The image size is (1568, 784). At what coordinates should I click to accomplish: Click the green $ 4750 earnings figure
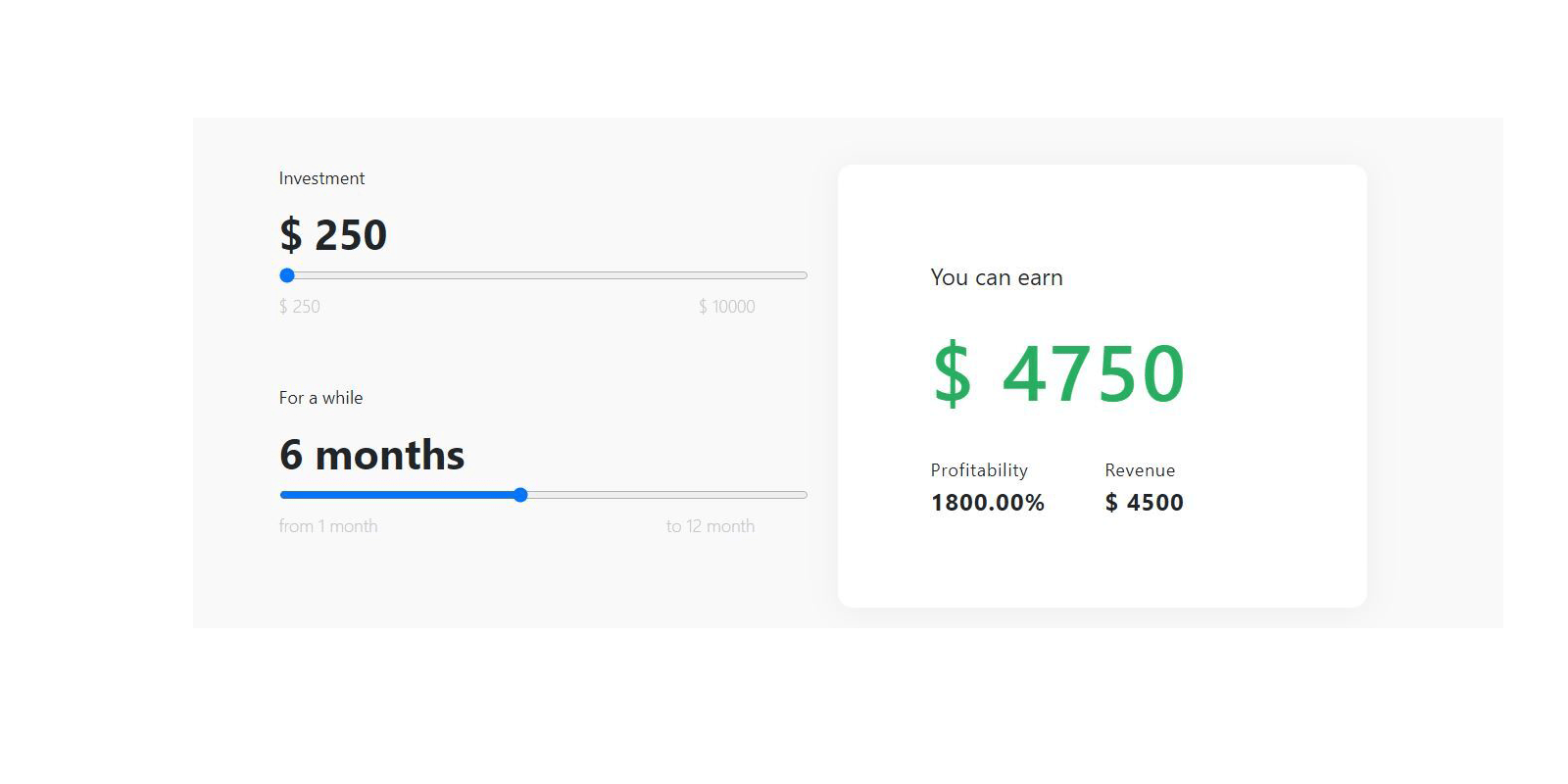[1058, 373]
